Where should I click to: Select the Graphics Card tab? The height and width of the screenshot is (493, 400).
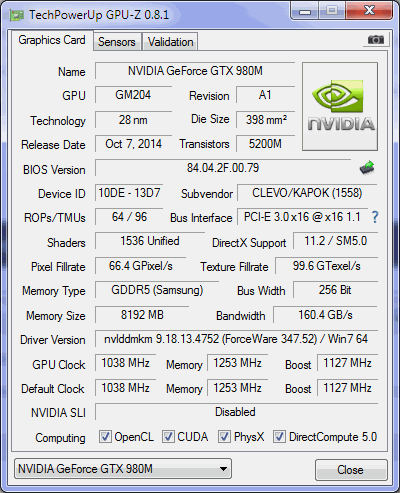(x=52, y=40)
